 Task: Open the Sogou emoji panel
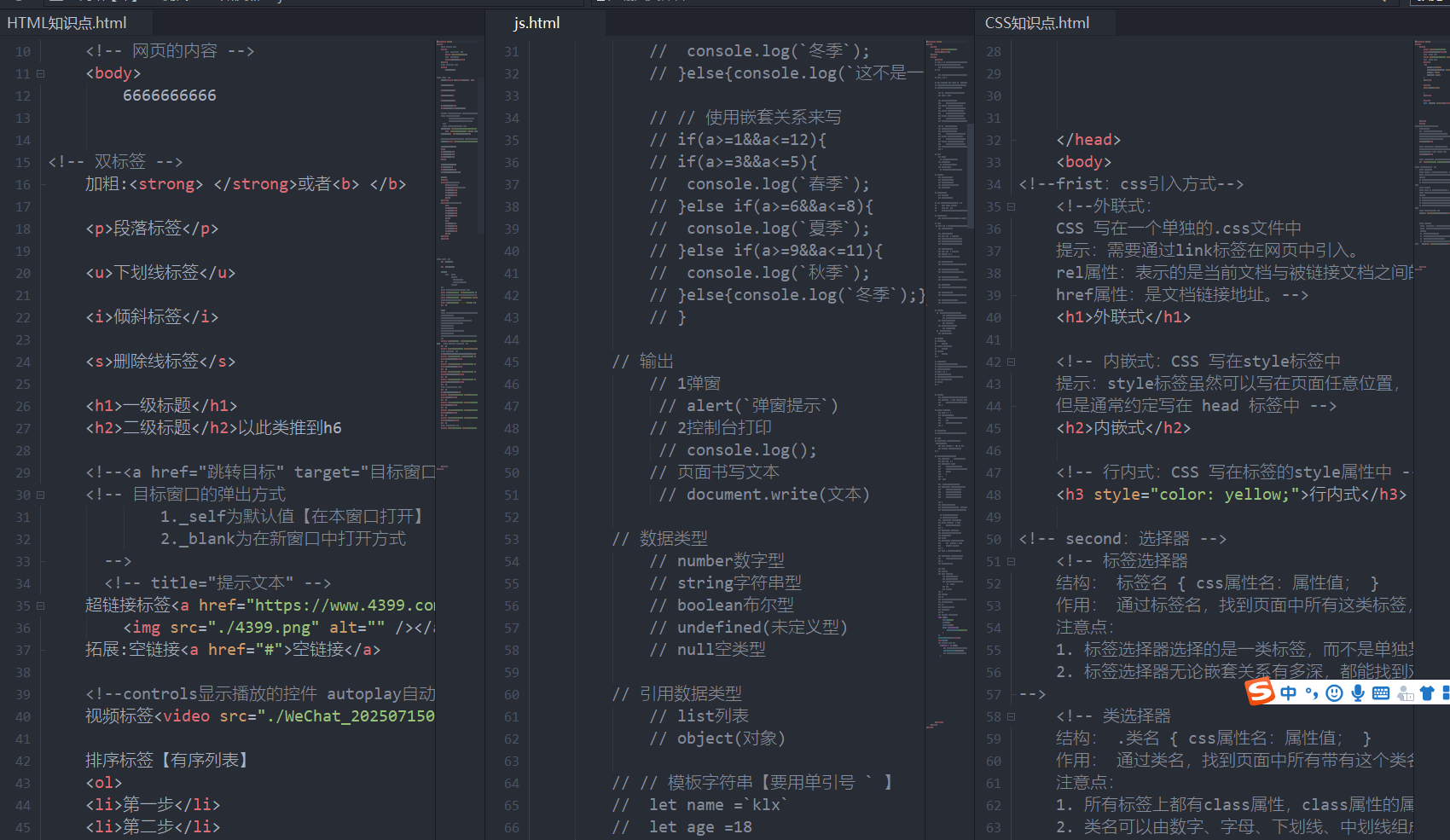point(1335,693)
